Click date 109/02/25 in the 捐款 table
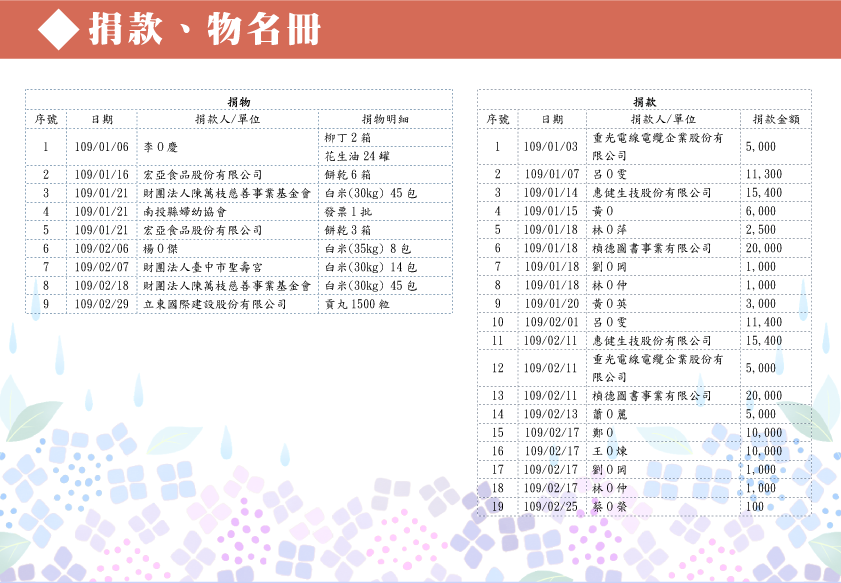The width and height of the screenshot is (841, 583). pyautogui.click(x=551, y=506)
